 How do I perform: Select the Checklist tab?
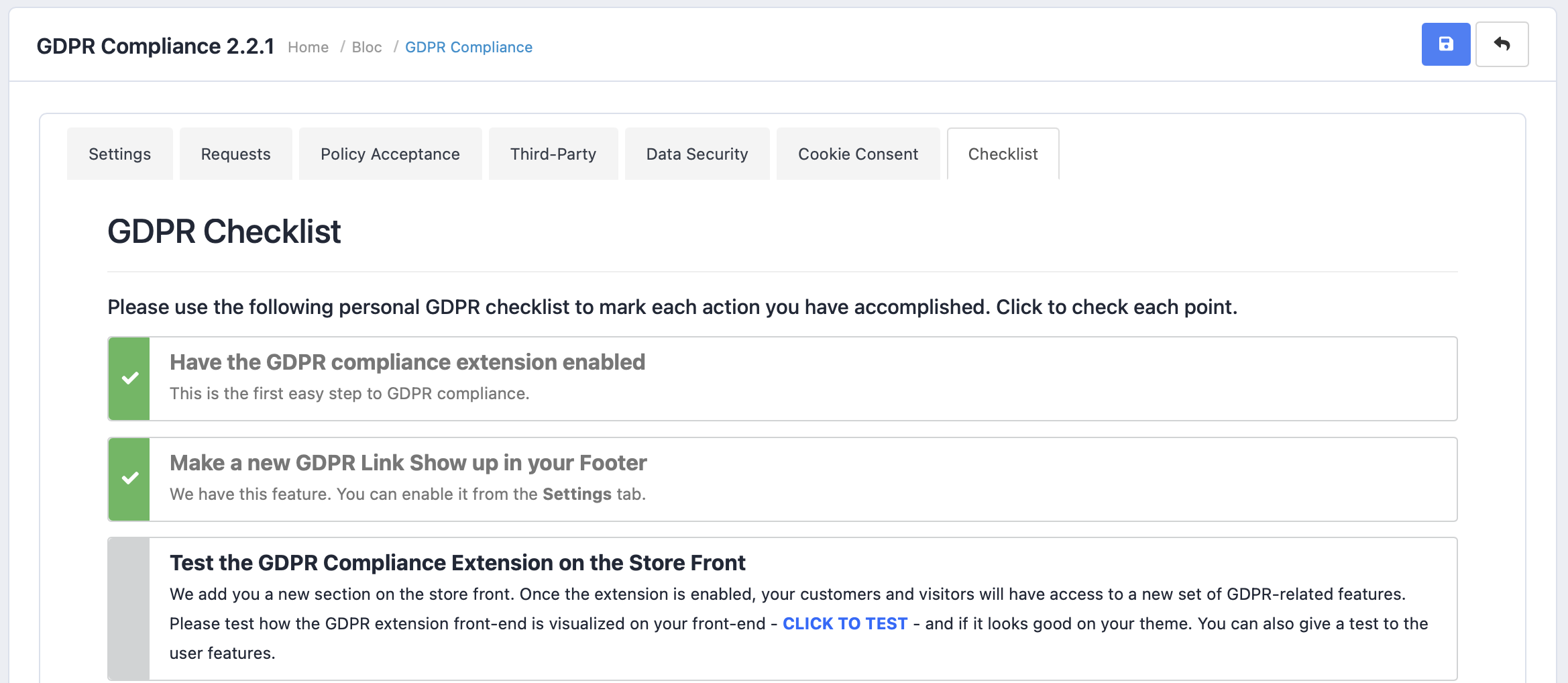click(x=1003, y=154)
